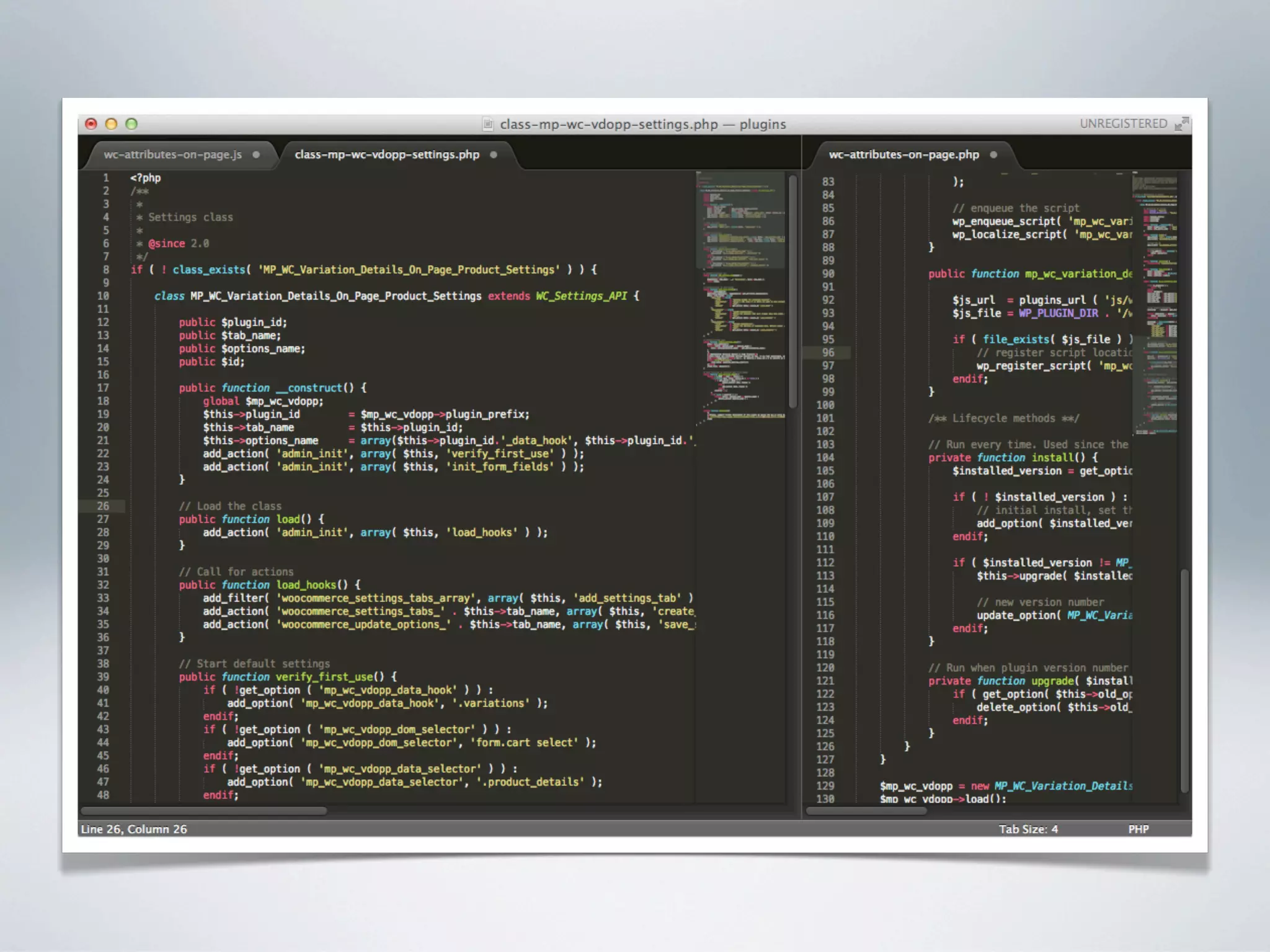Click the Line 26, Column 26 status text
This screenshot has height=952, width=1270.
click(x=134, y=829)
